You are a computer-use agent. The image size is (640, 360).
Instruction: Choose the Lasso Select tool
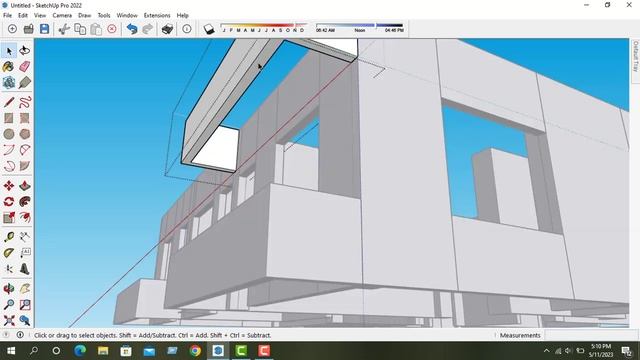click(24, 51)
